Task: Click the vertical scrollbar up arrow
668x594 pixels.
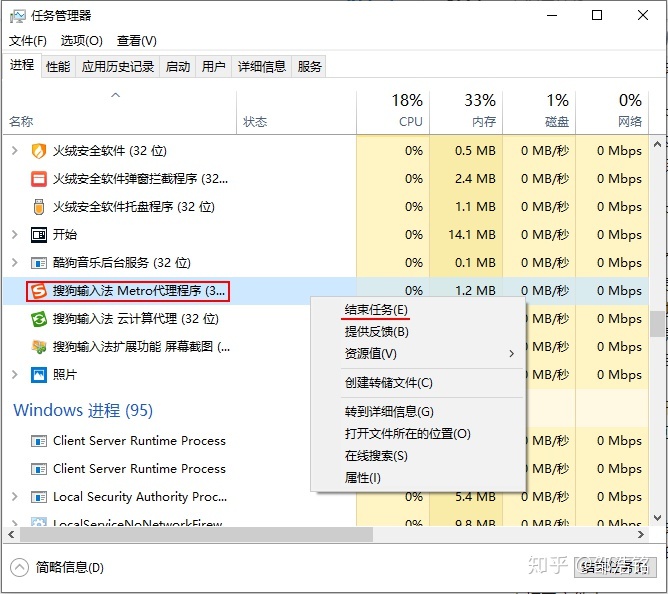Action: click(657, 144)
